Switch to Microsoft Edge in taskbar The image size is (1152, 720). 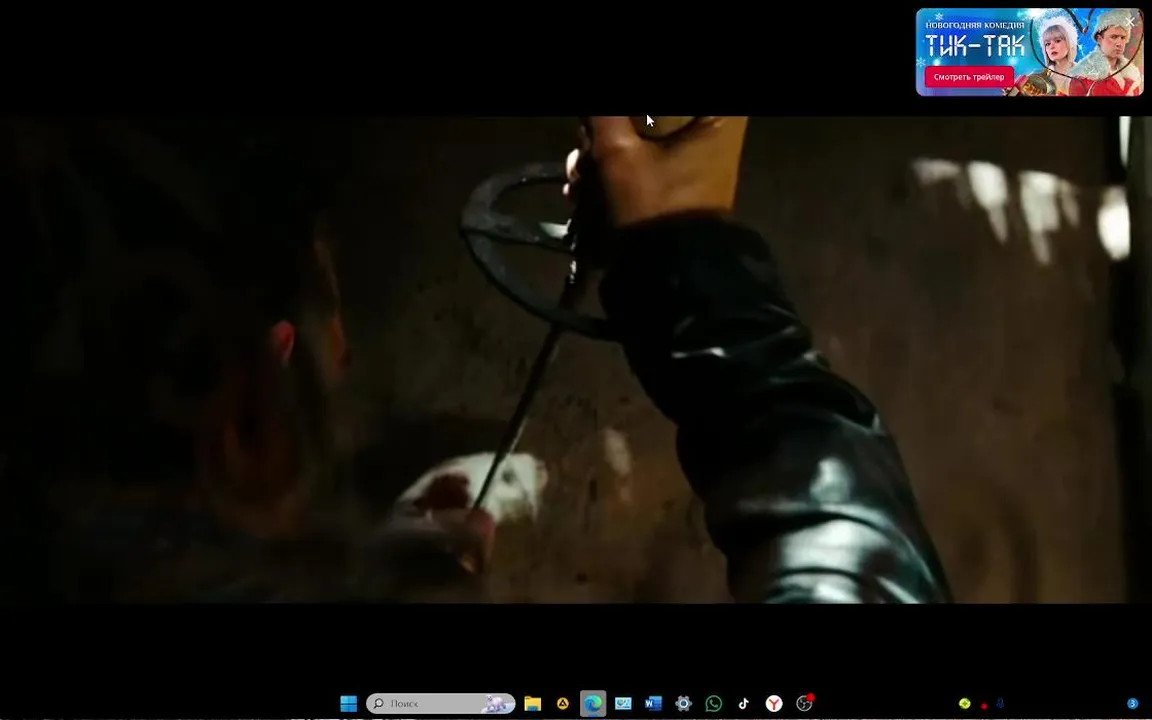tap(593, 703)
